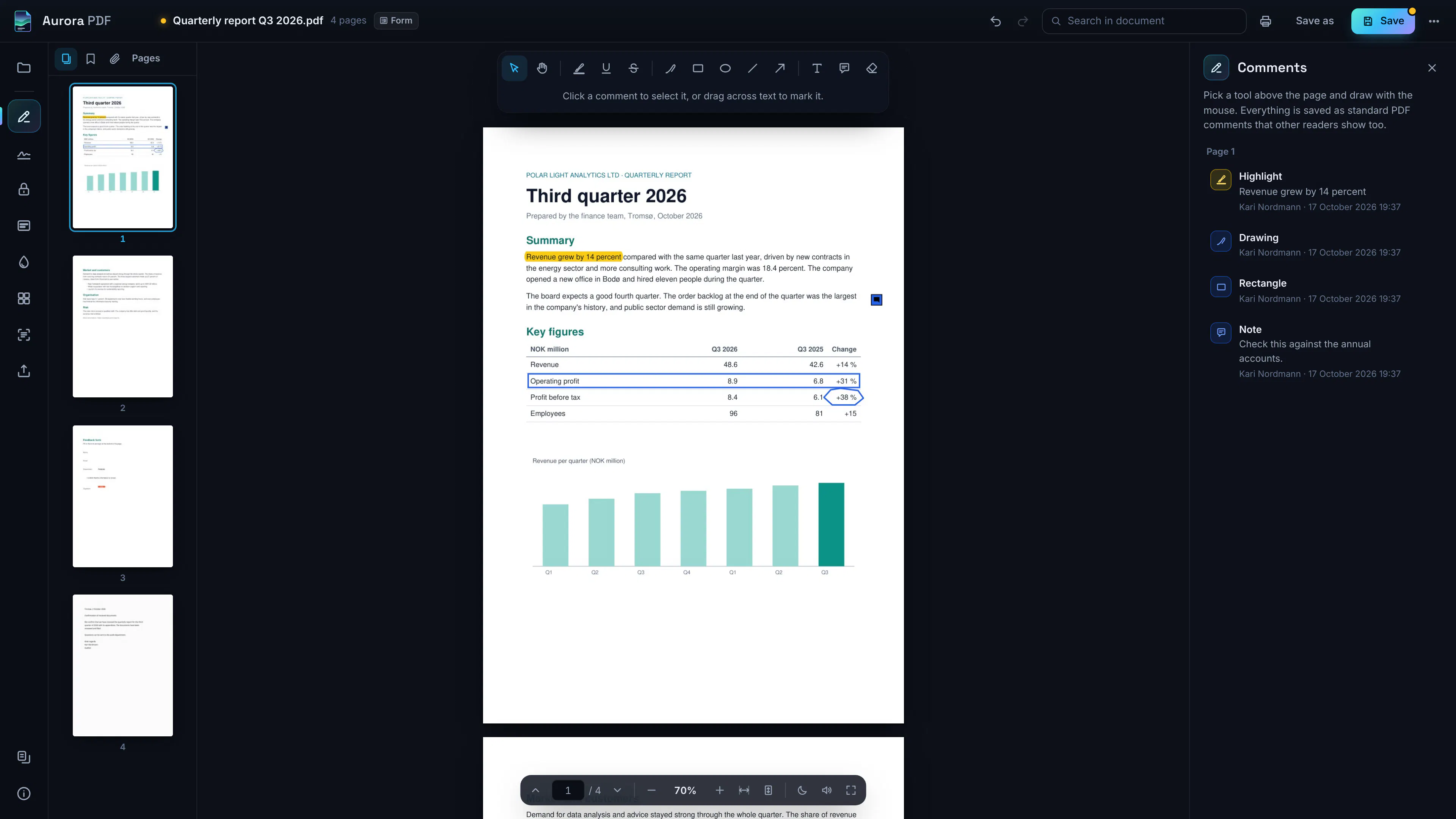Open the OCR scan text icon
1456x819 pixels.
point(24,334)
